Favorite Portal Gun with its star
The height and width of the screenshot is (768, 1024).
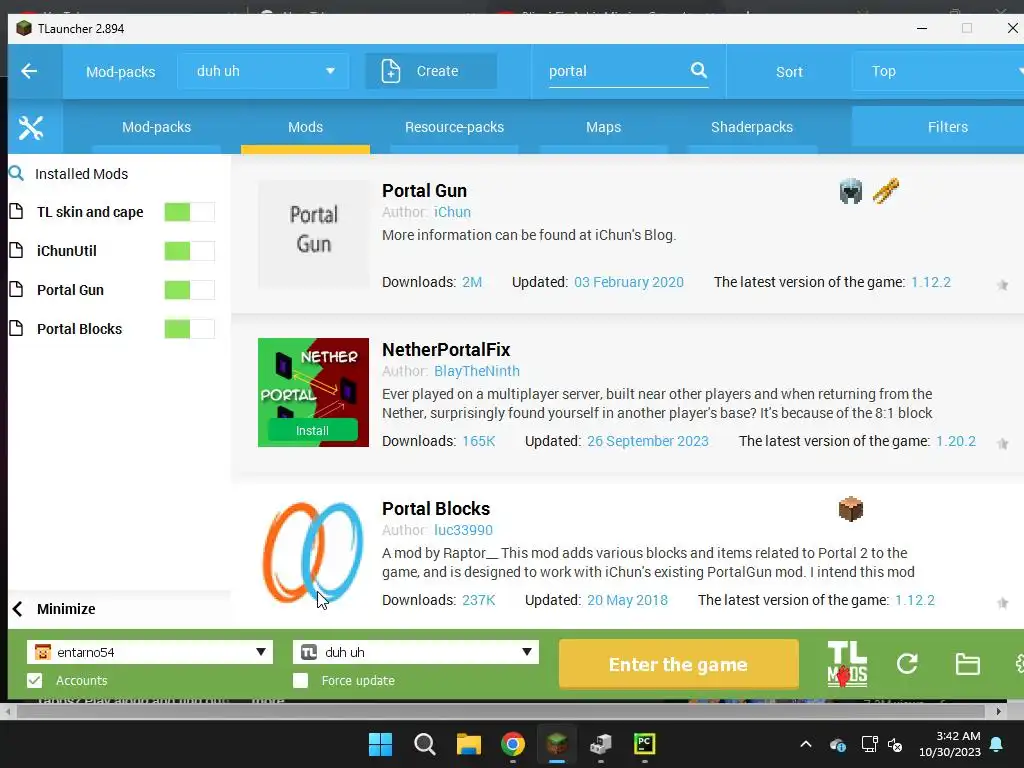[x=1002, y=285]
